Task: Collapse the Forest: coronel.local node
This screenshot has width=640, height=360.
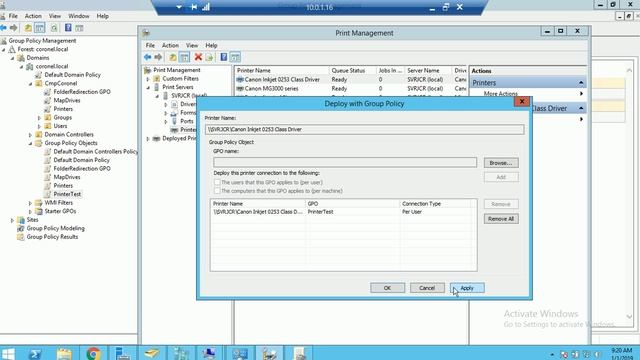Action: point(4,49)
